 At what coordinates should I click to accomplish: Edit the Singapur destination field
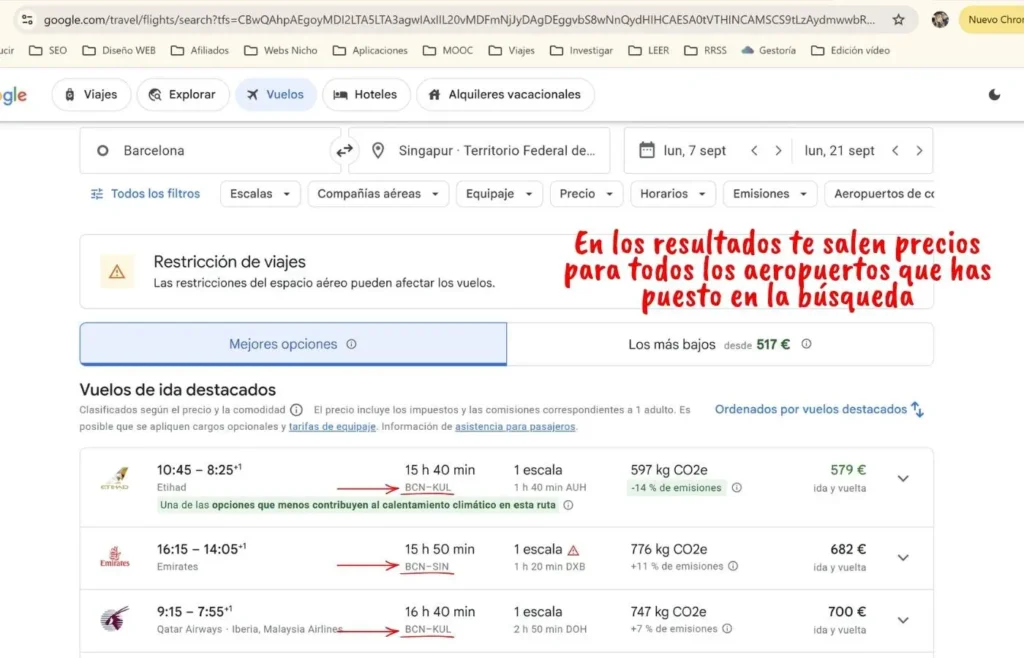(x=479, y=151)
